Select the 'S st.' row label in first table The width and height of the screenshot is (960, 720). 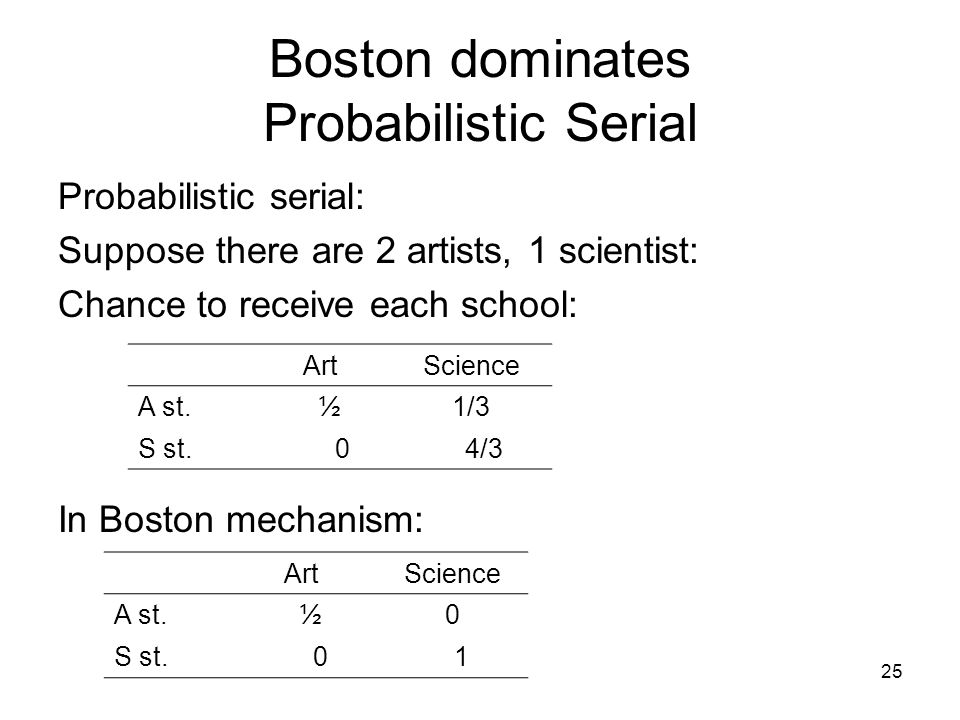165,449
